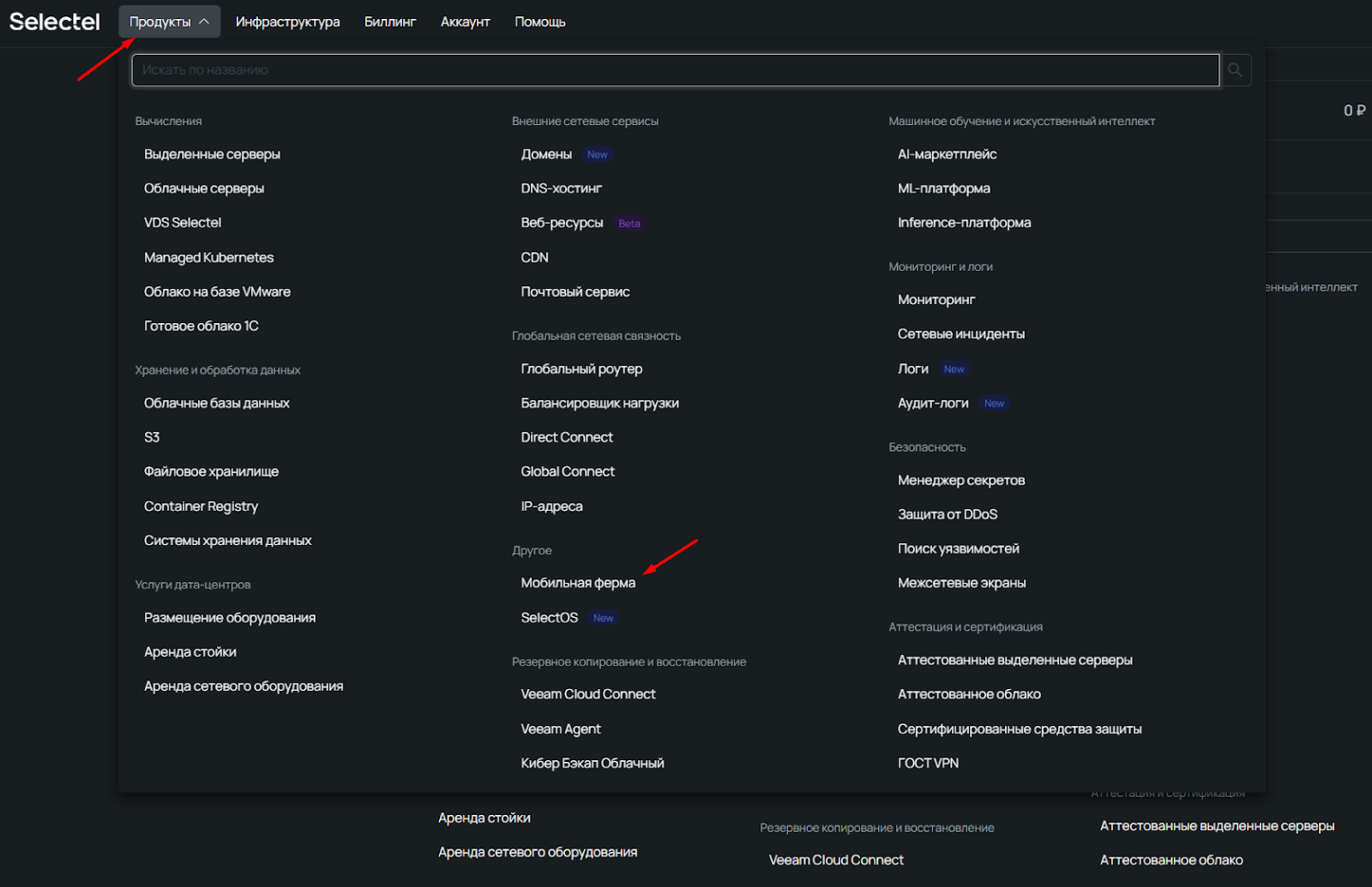This screenshot has width=1372, height=887.
Task: Open the Биллинг menu
Action: click(390, 22)
